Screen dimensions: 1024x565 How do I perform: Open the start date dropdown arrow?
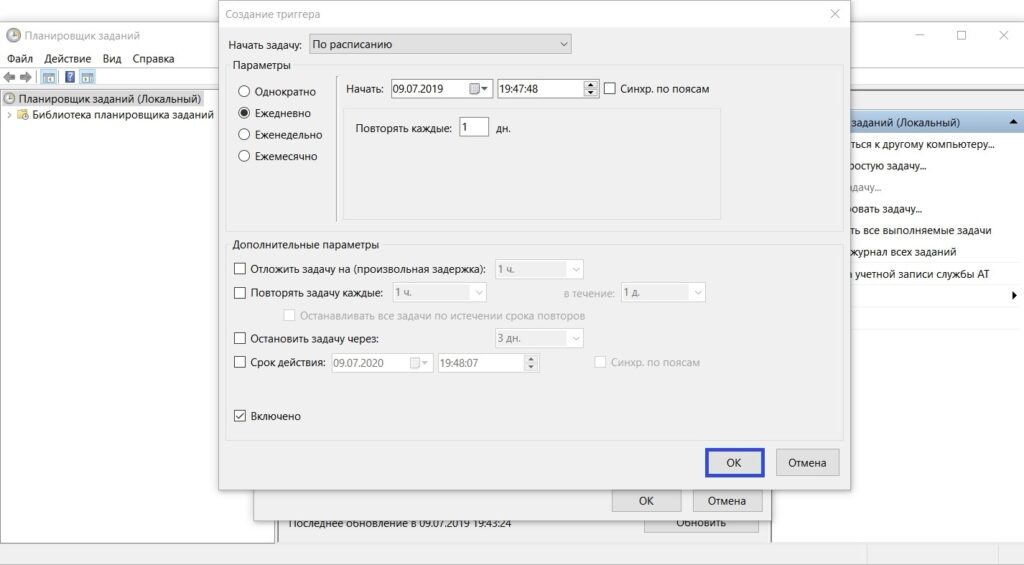pos(485,89)
